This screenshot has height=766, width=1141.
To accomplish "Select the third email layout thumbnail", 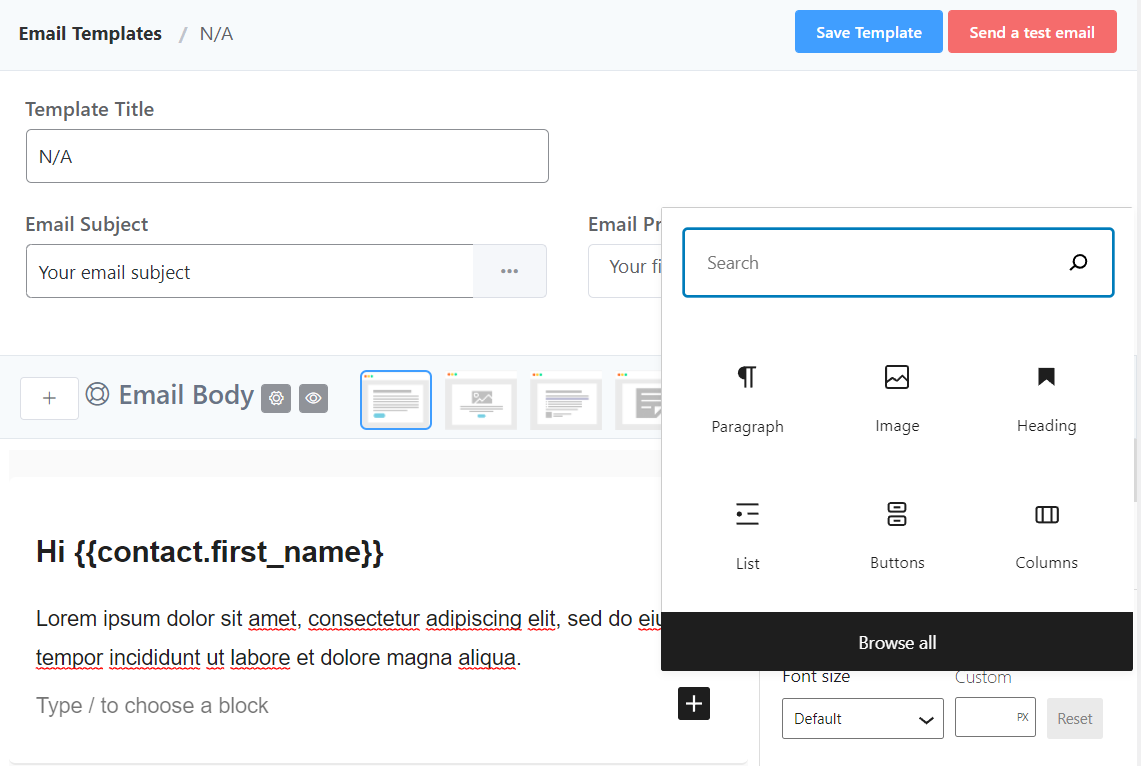I will click(566, 400).
